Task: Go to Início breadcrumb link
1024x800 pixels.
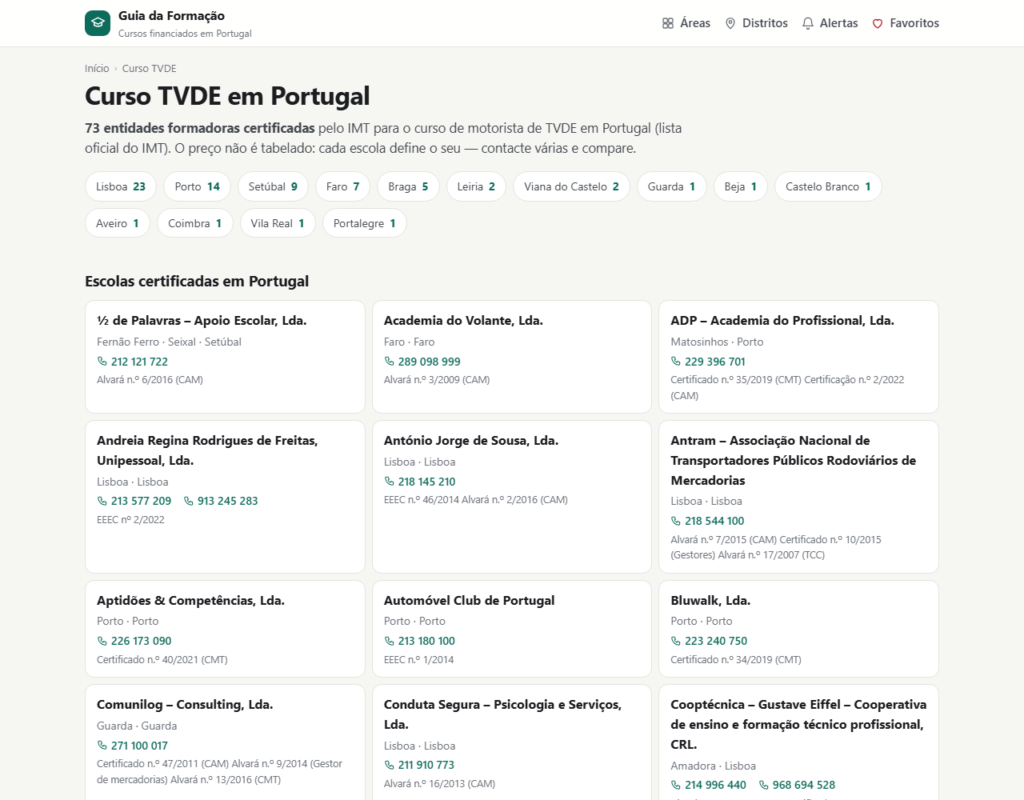Action: (x=97, y=69)
